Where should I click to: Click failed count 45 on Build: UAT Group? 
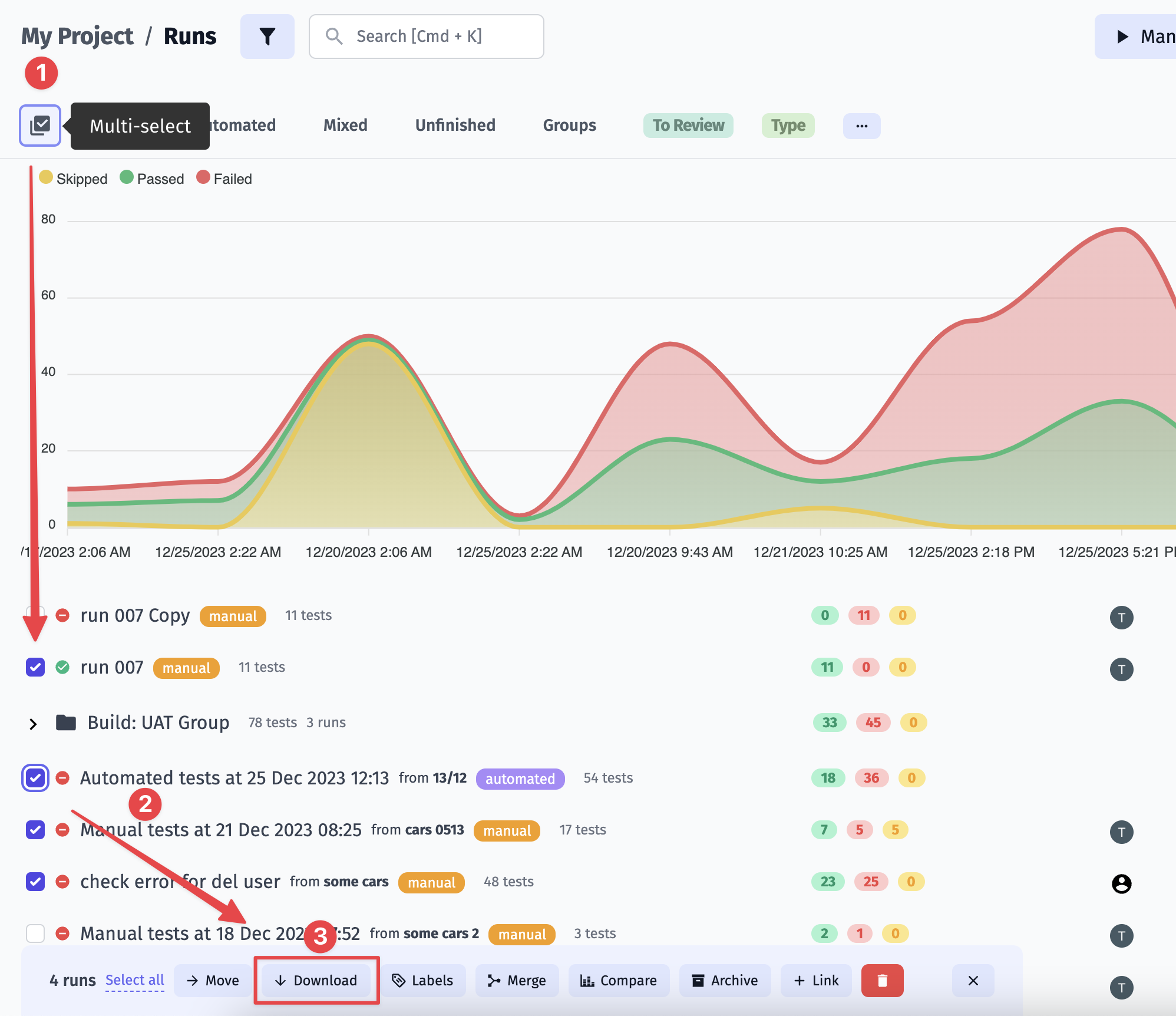click(x=873, y=723)
